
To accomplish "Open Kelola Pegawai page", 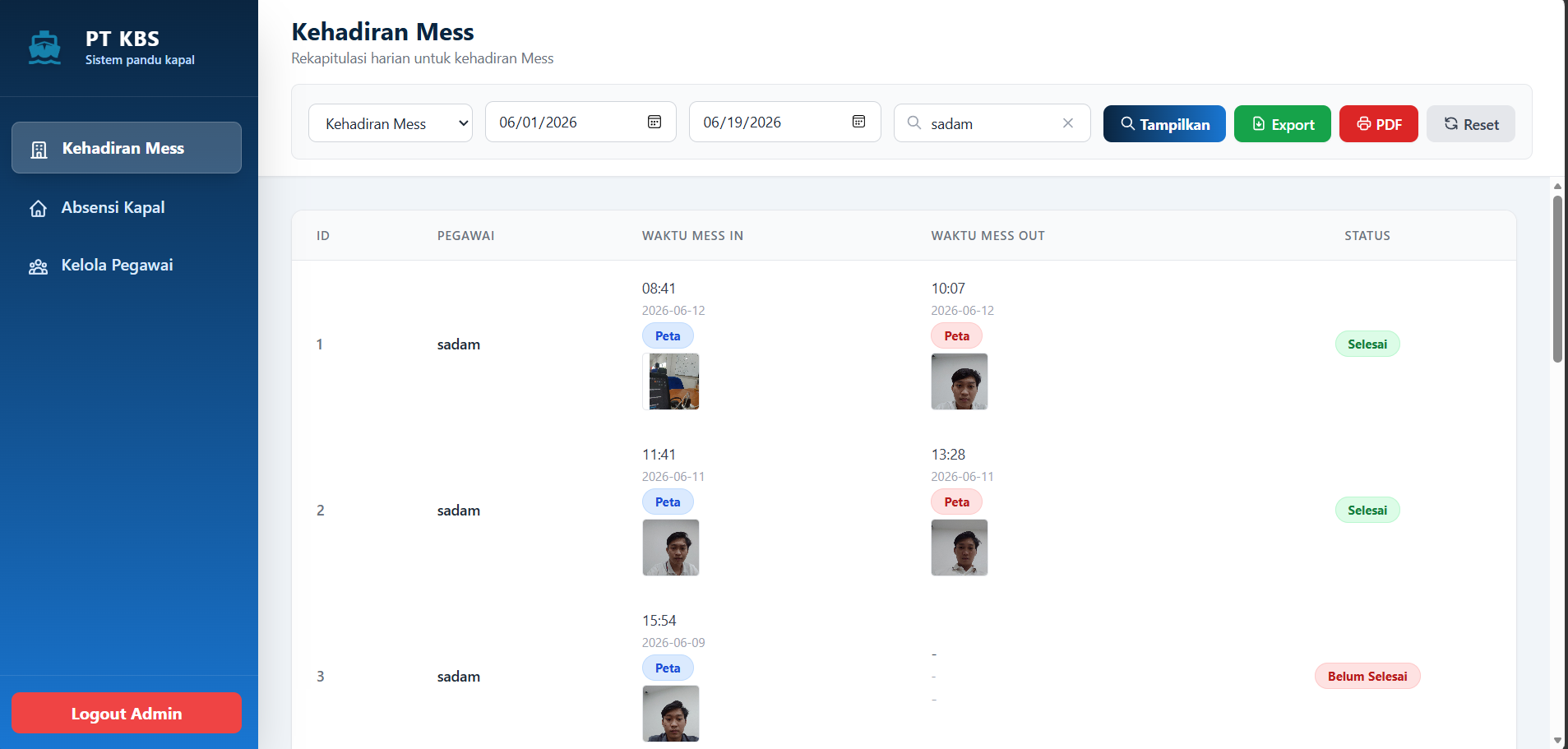I will point(127,265).
